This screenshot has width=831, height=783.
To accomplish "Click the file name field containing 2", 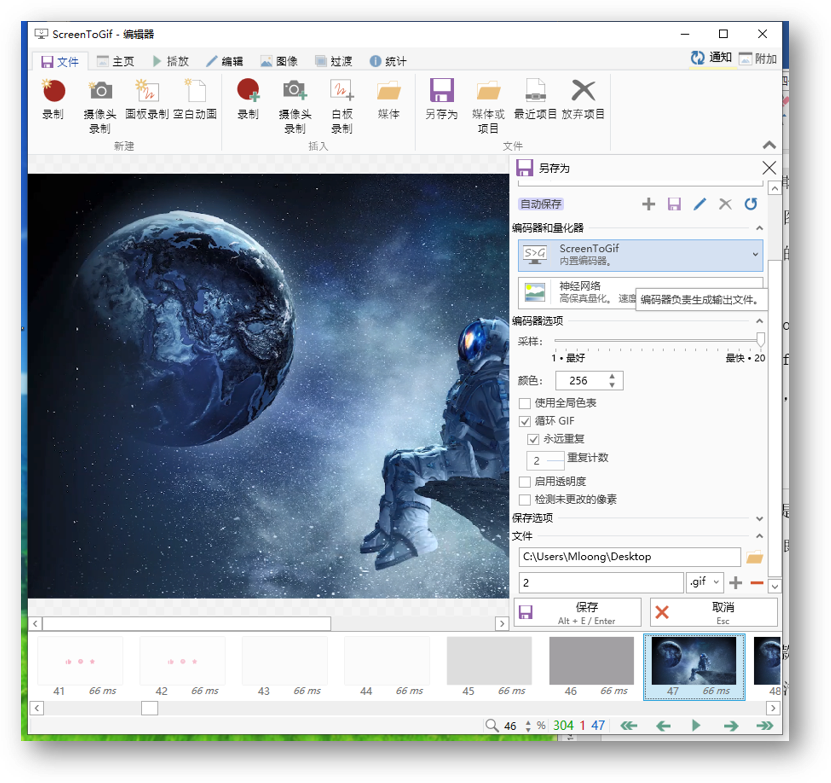I will click(x=601, y=583).
